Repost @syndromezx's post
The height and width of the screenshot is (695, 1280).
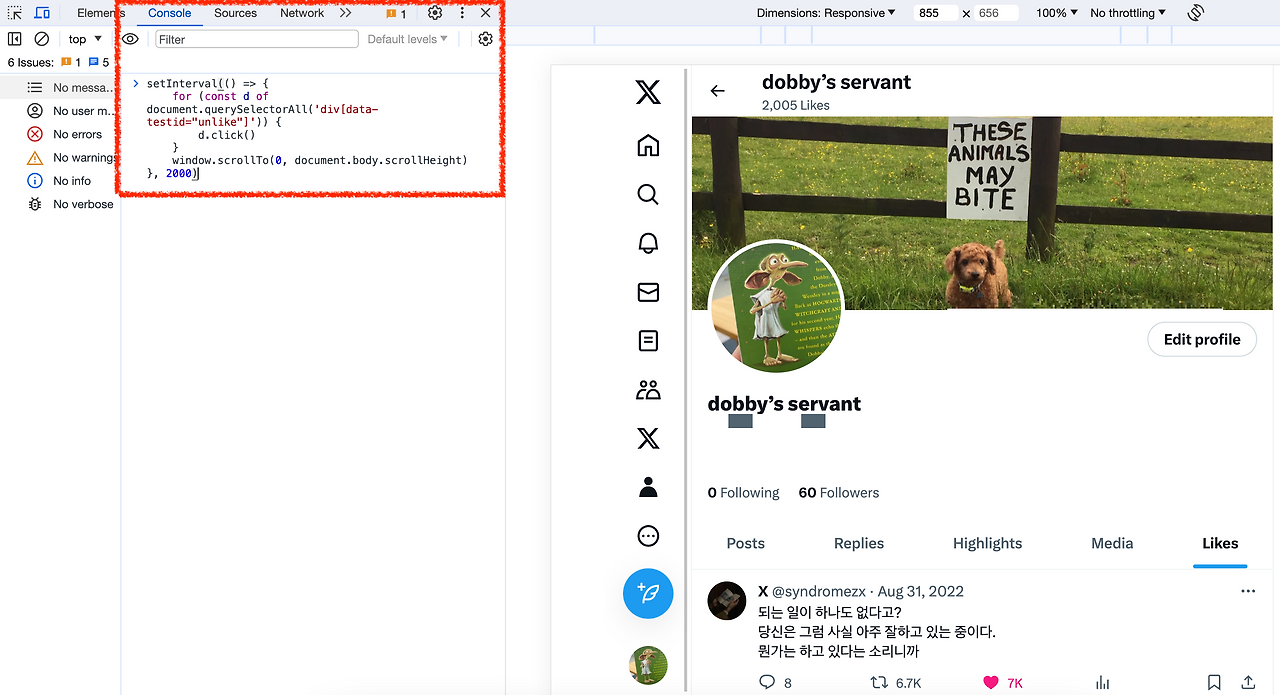[x=878, y=682]
